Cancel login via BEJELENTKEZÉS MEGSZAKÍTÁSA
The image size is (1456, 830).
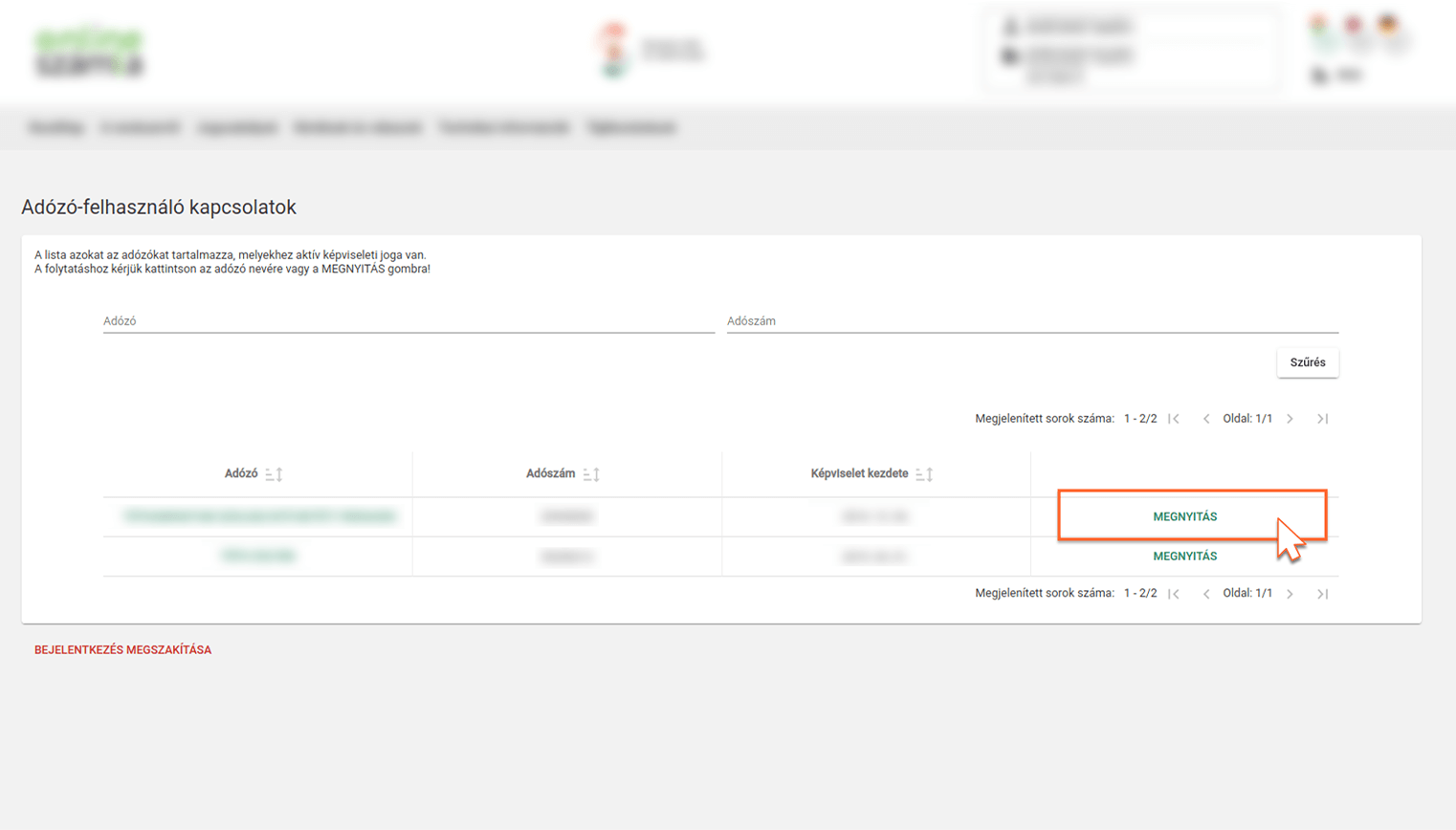(x=122, y=650)
